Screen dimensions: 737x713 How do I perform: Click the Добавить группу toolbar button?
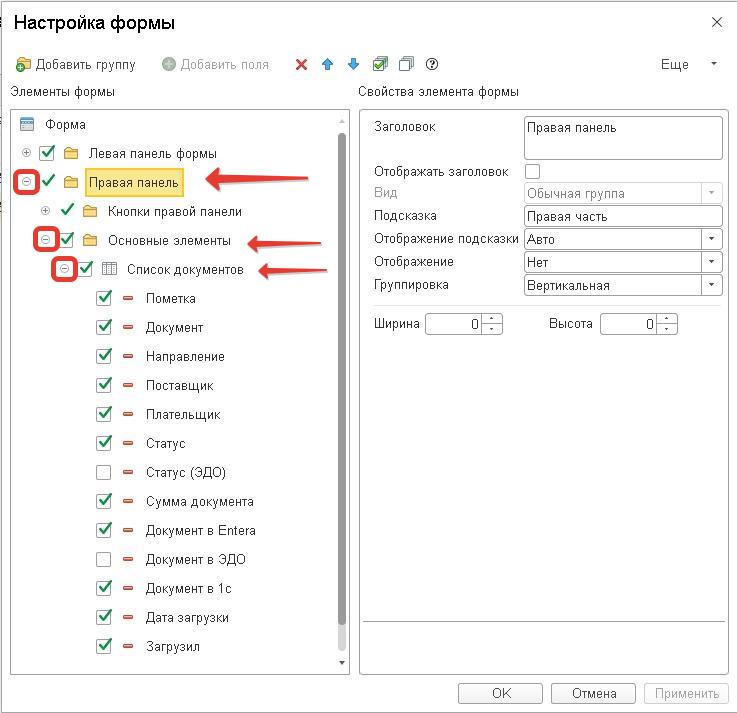[x=75, y=64]
